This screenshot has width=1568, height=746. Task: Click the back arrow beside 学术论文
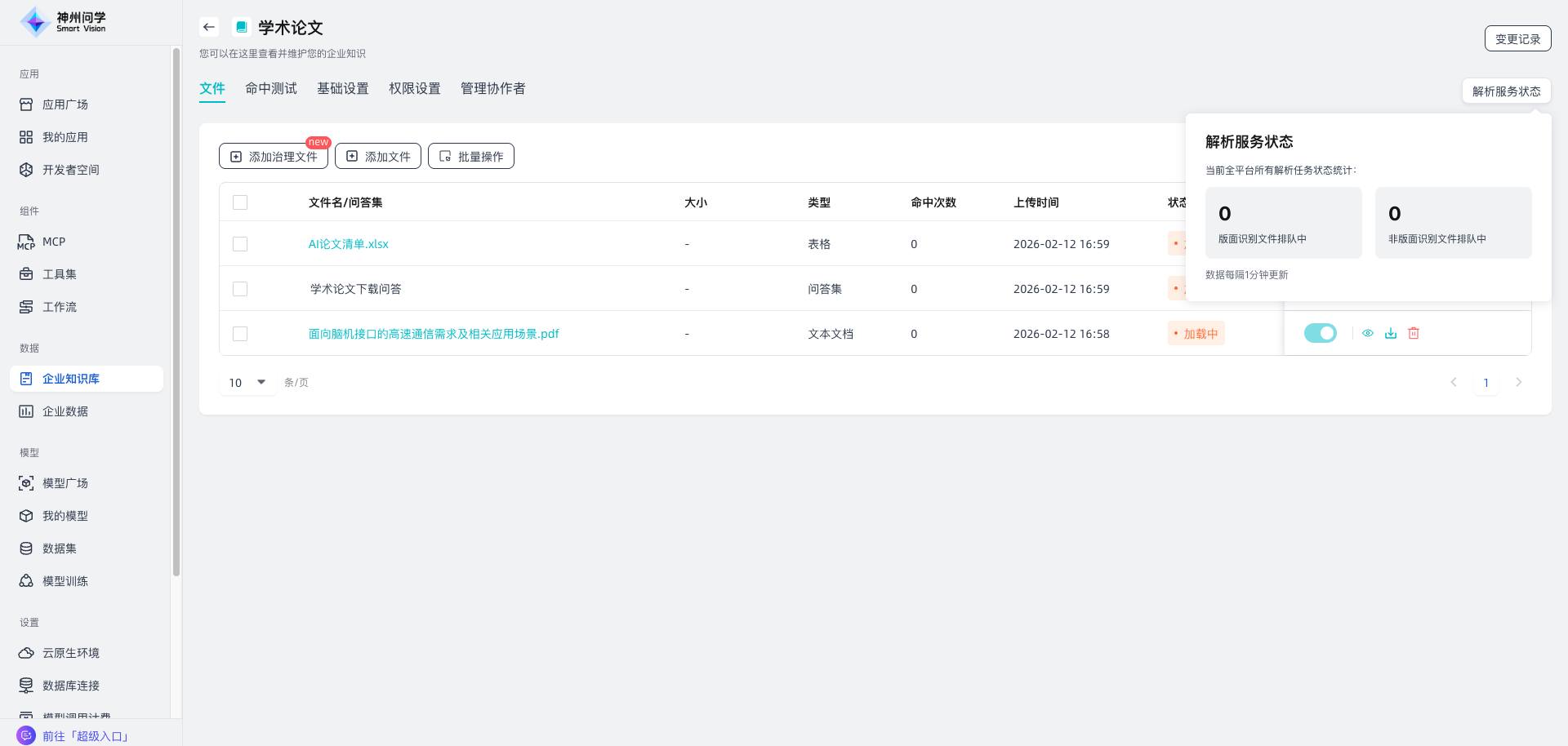tap(209, 27)
